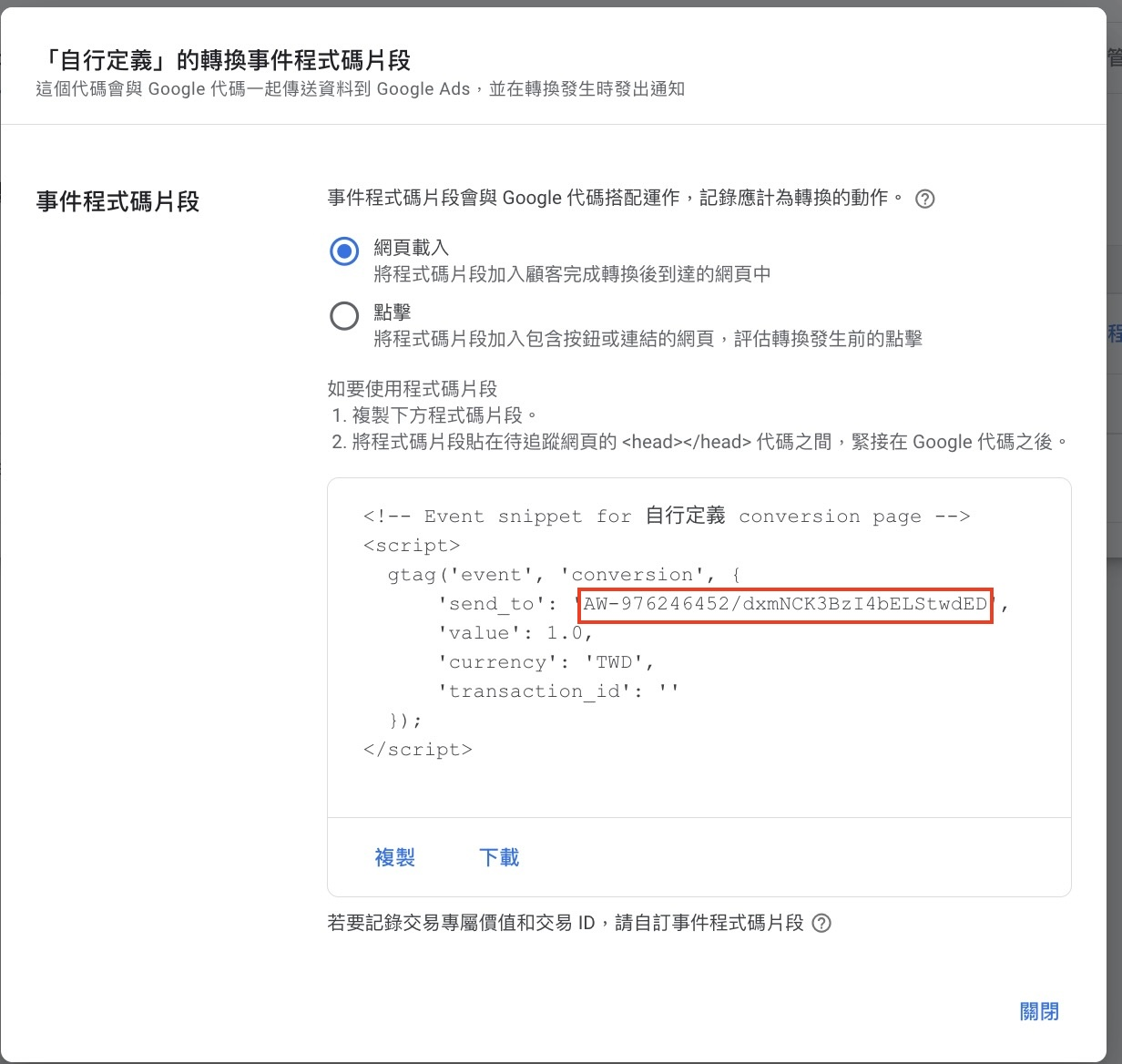Click the Event snippet comment line
Image resolution: width=1122 pixels, height=1064 pixels.
coord(667,517)
